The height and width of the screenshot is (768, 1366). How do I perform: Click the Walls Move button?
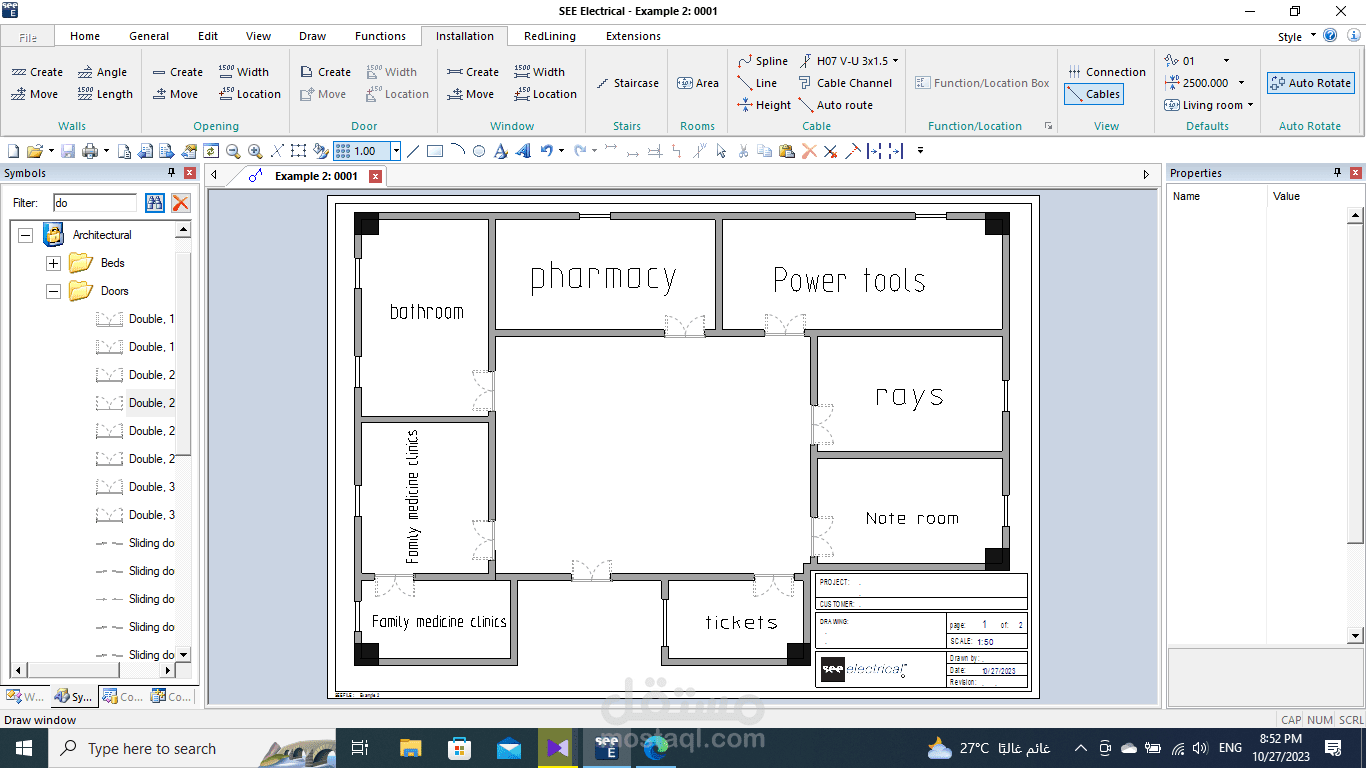[35, 94]
